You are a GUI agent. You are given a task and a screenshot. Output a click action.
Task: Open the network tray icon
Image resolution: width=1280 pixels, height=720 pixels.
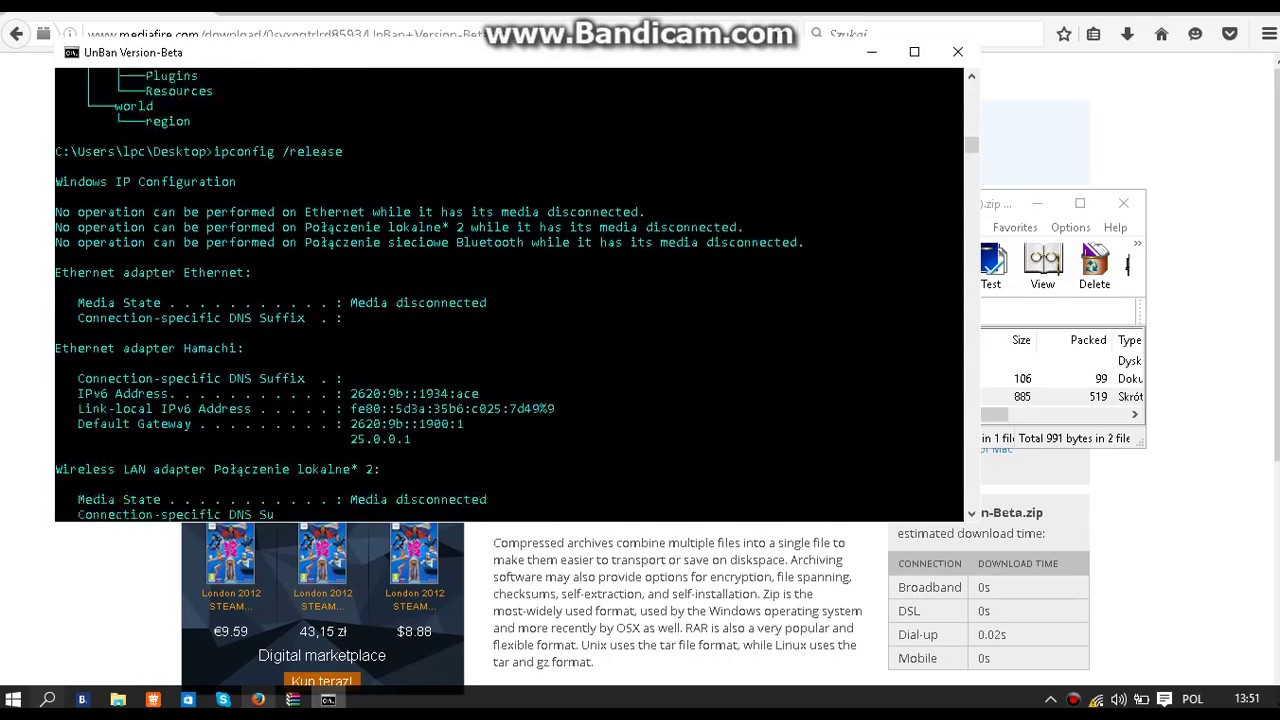[x=1096, y=700]
